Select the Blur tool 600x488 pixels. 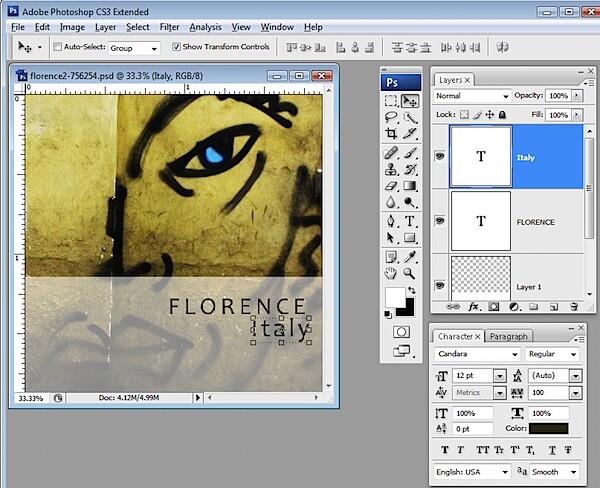[391, 202]
